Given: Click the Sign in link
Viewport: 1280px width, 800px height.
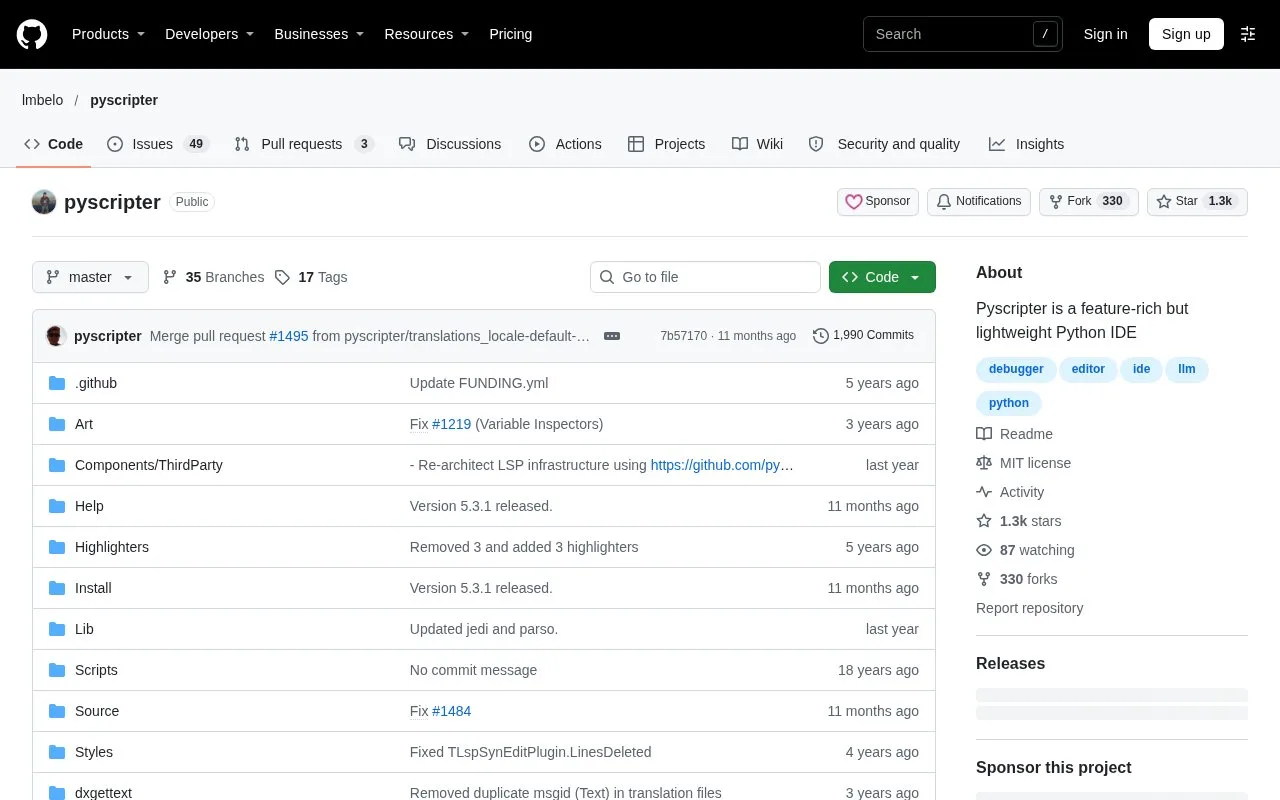Looking at the screenshot, I should coord(1105,34).
